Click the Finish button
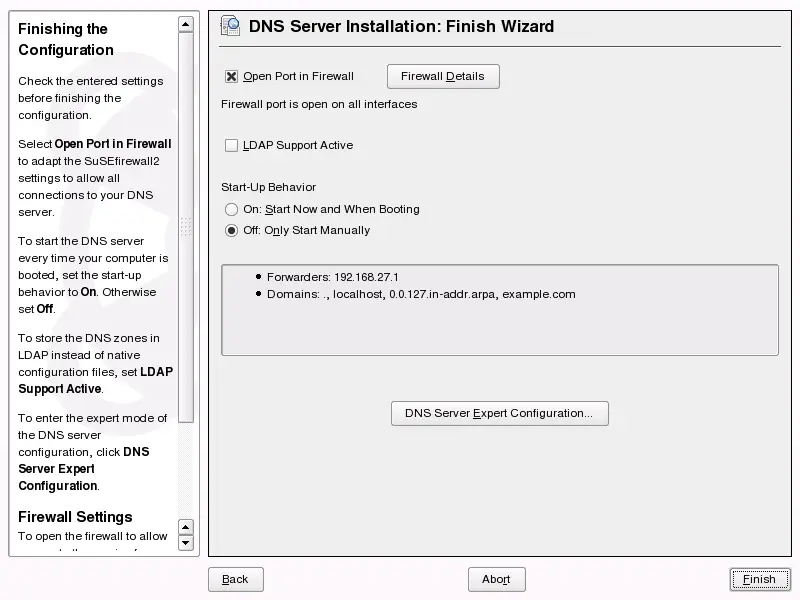 pos(760,579)
